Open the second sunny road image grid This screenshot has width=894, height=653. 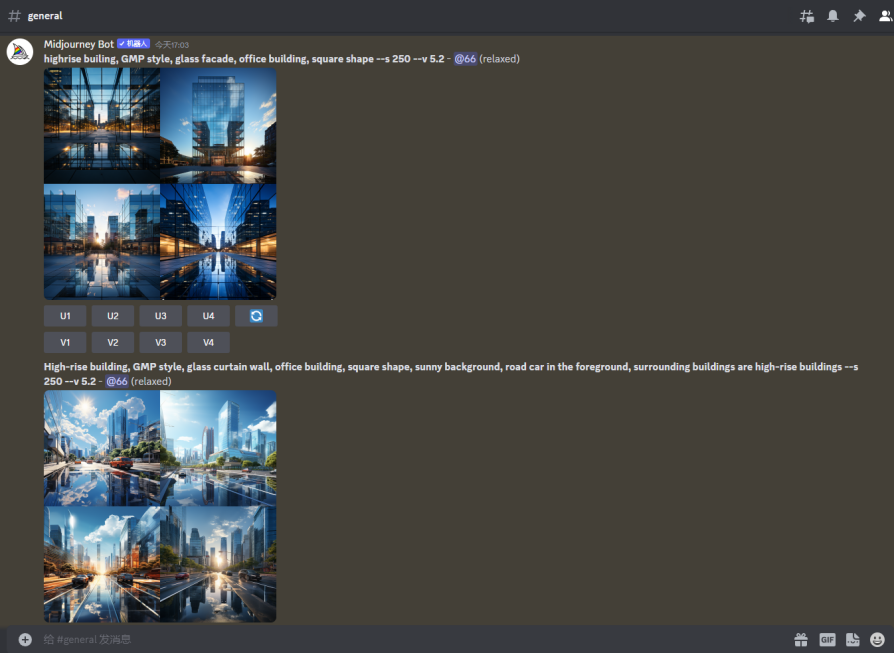[160, 506]
